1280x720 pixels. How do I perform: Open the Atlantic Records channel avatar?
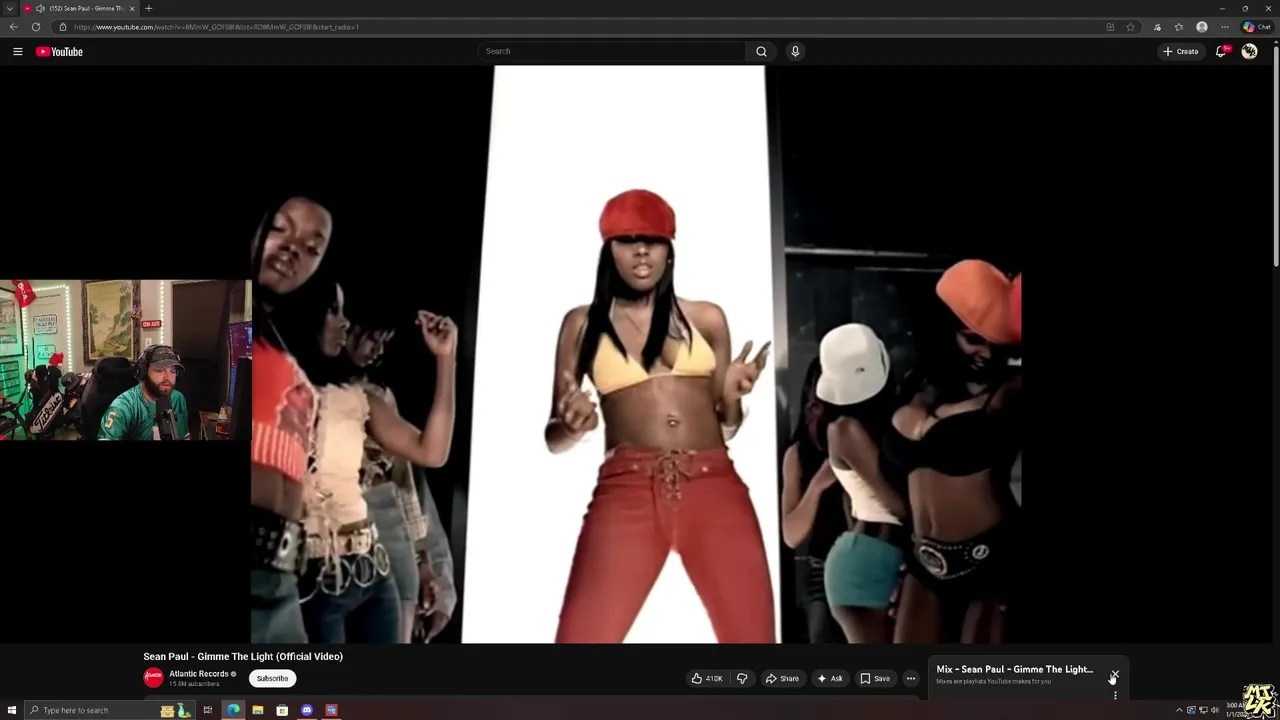coord(153,678)
